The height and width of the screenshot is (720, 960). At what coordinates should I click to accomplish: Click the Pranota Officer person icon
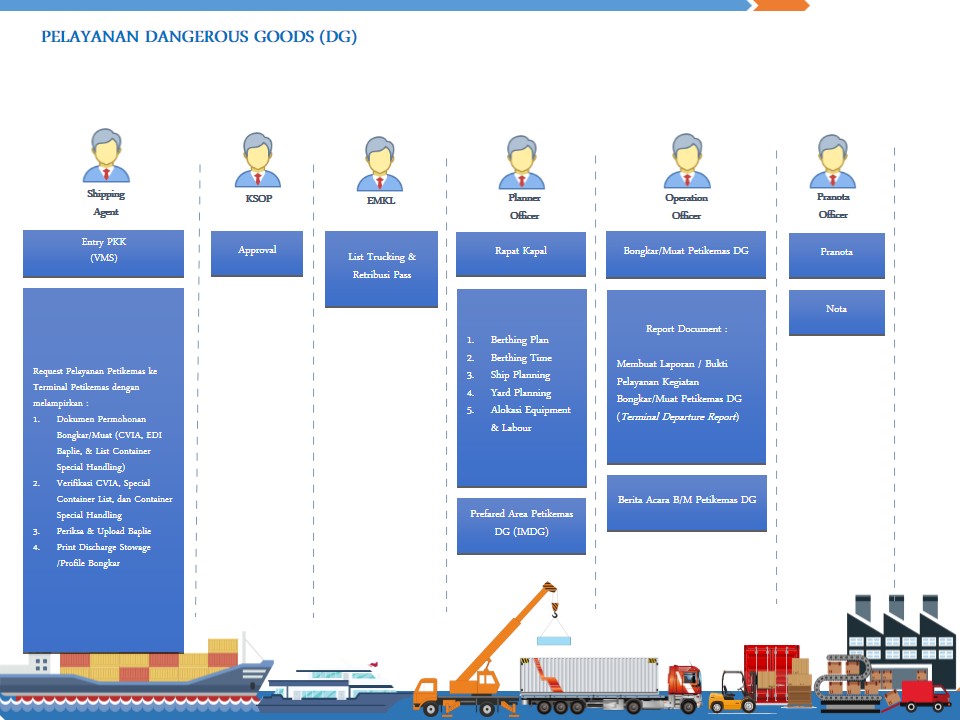click(x=832, y=160)
